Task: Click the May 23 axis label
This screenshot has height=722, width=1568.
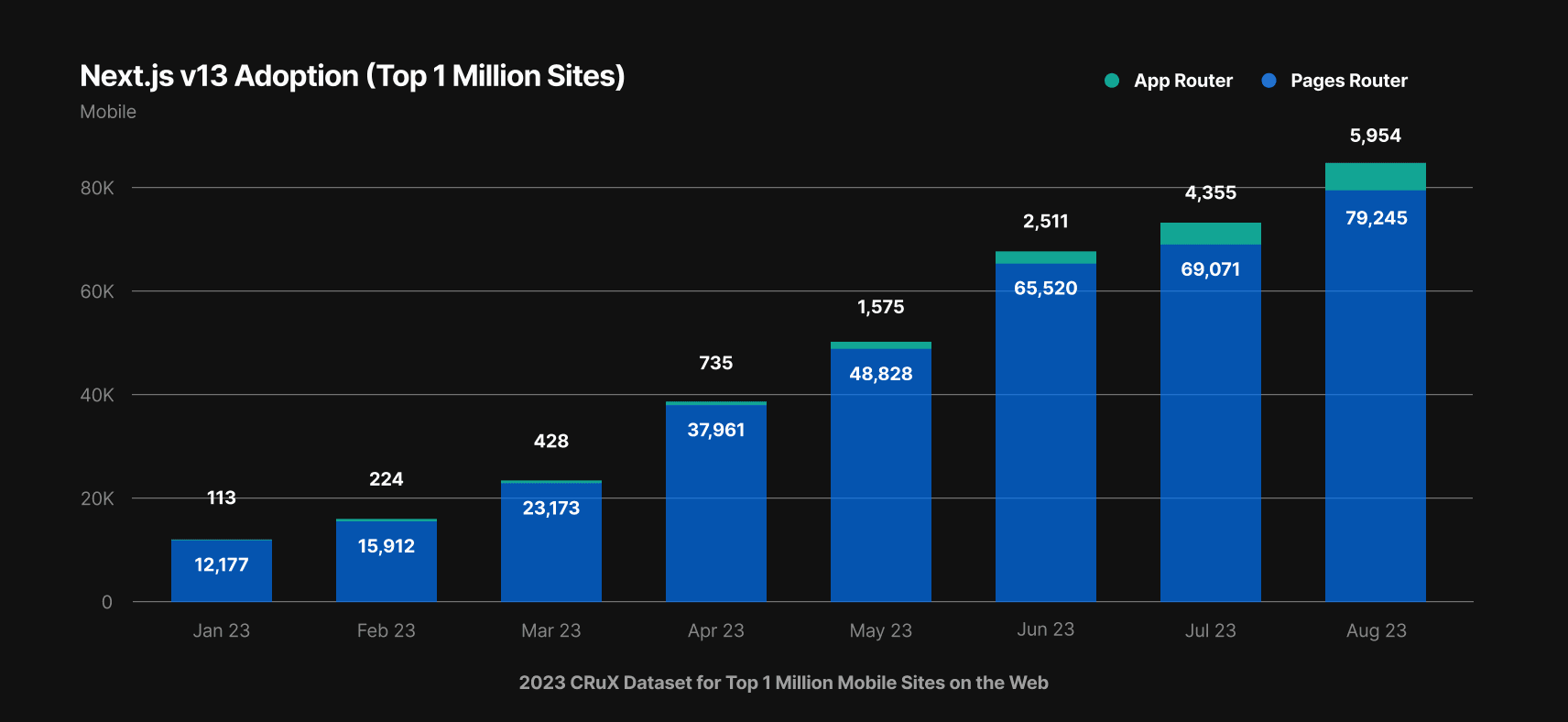Action: [881, 630]
